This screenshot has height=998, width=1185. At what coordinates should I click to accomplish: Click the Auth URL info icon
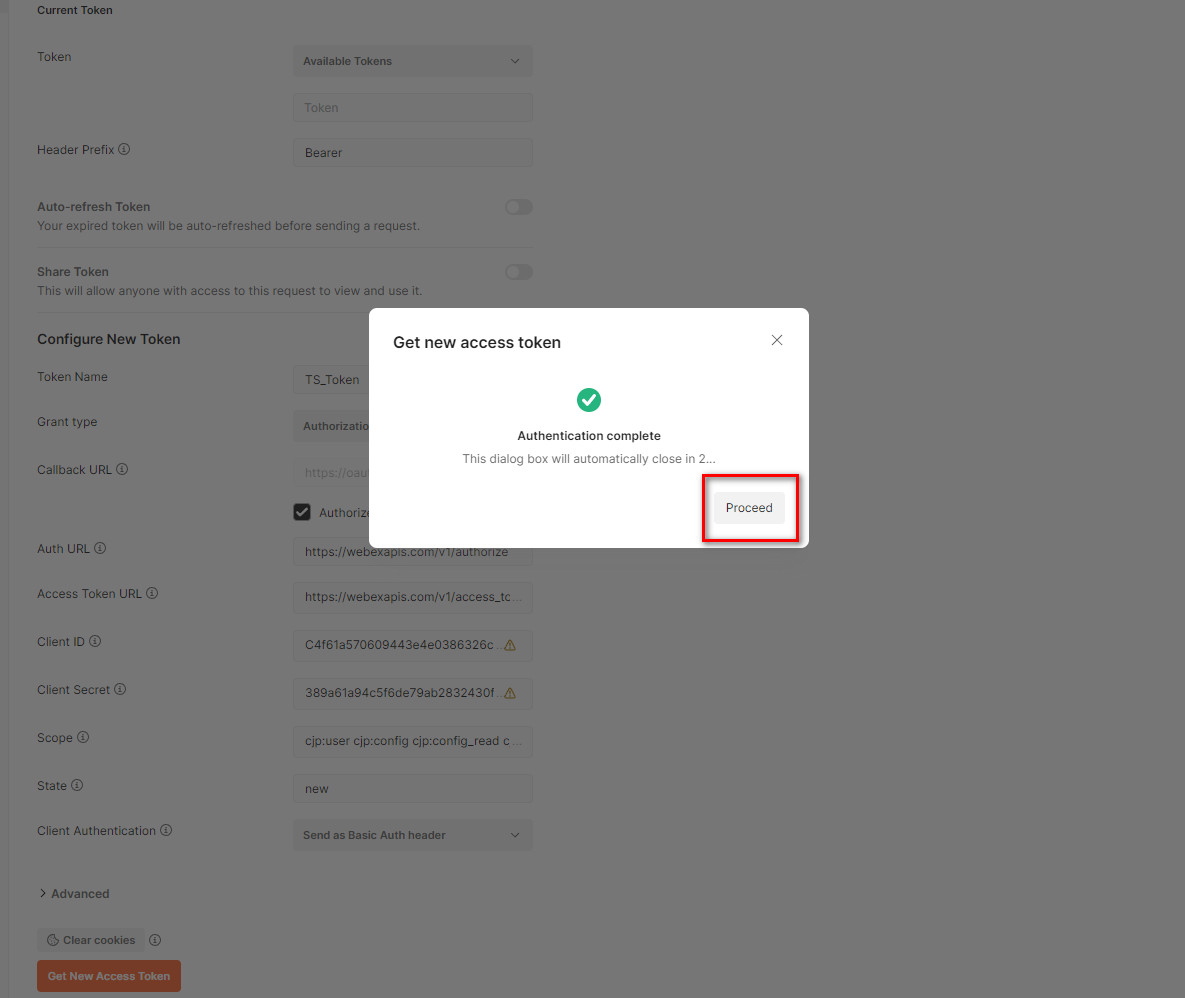coord(100,548)
